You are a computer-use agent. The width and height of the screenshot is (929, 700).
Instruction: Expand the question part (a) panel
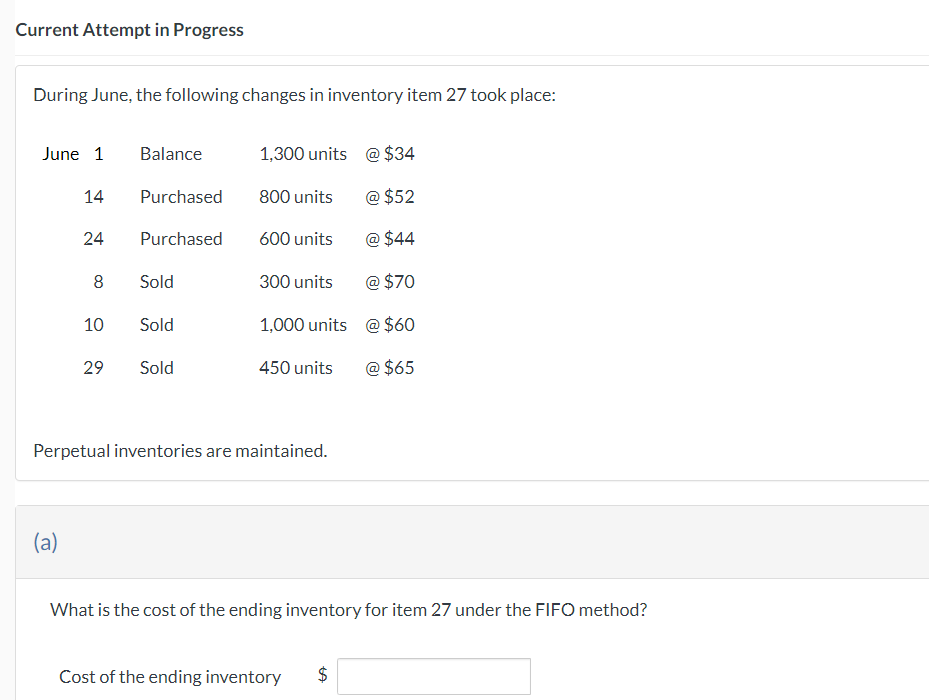pos(44,541)
